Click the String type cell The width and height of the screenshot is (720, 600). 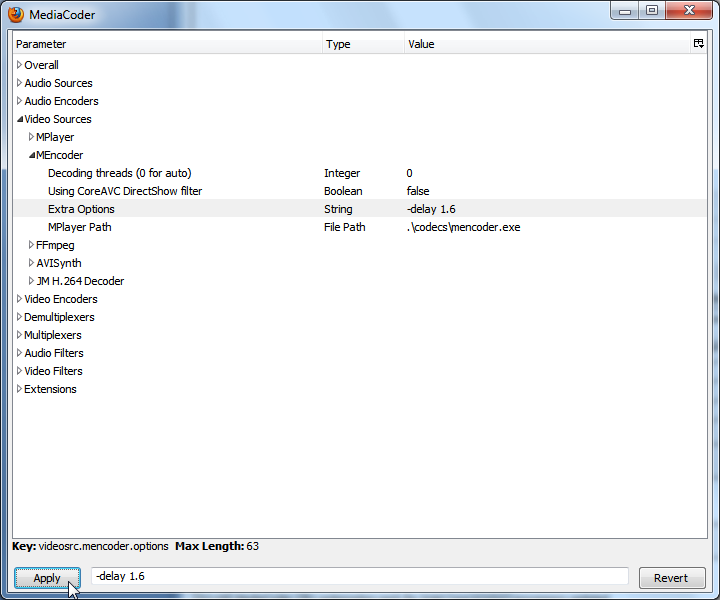338,209
